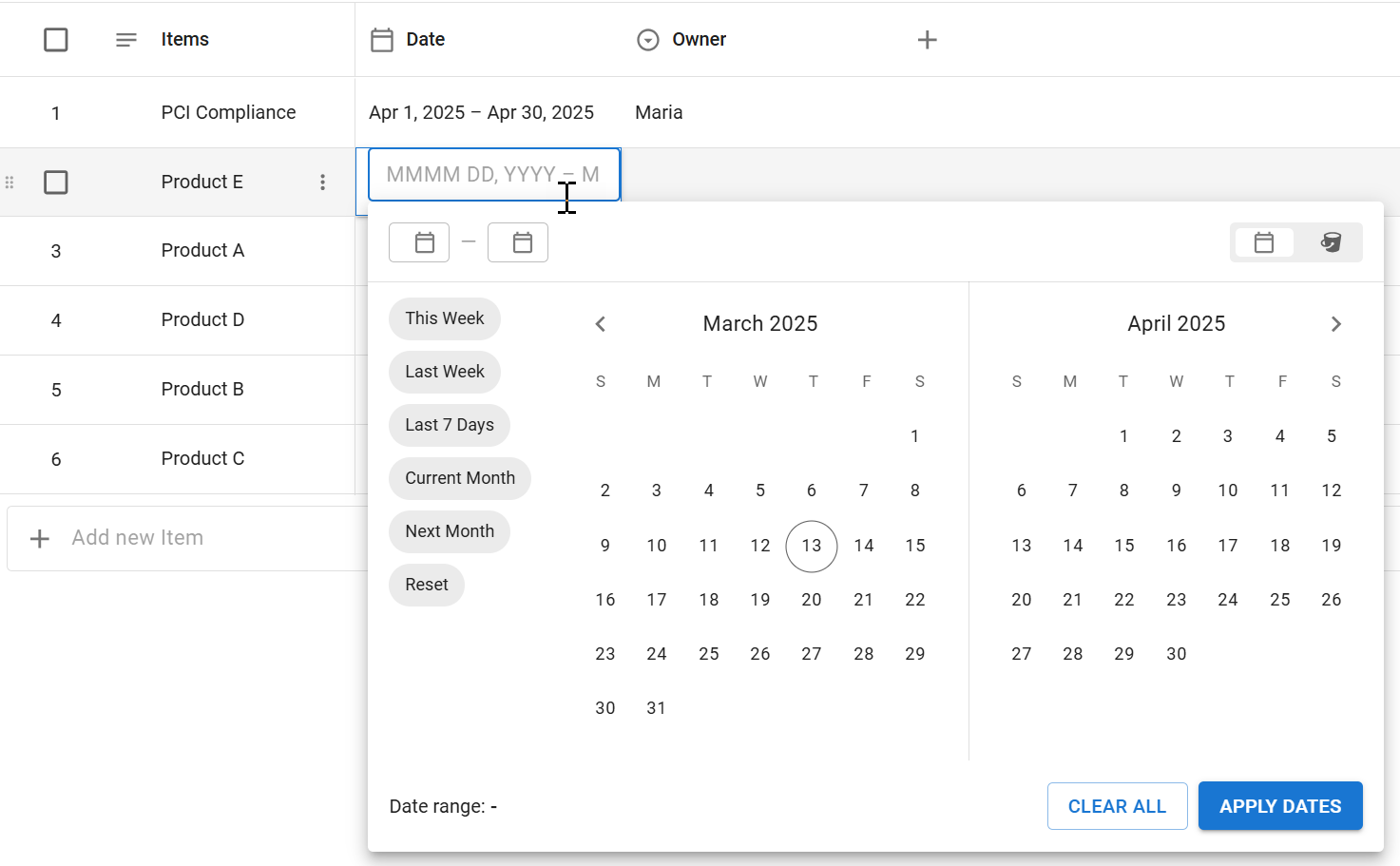Open the Date column header calendar icon
1400x866 pixels.
[383, 39]
